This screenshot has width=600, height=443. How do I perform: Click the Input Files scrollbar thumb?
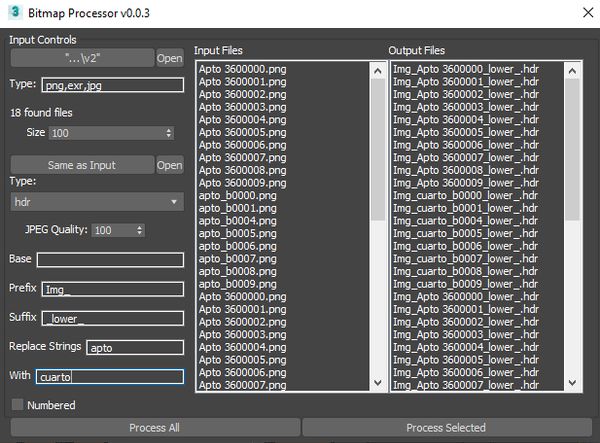pyautogui.click(x=378, y=150)
